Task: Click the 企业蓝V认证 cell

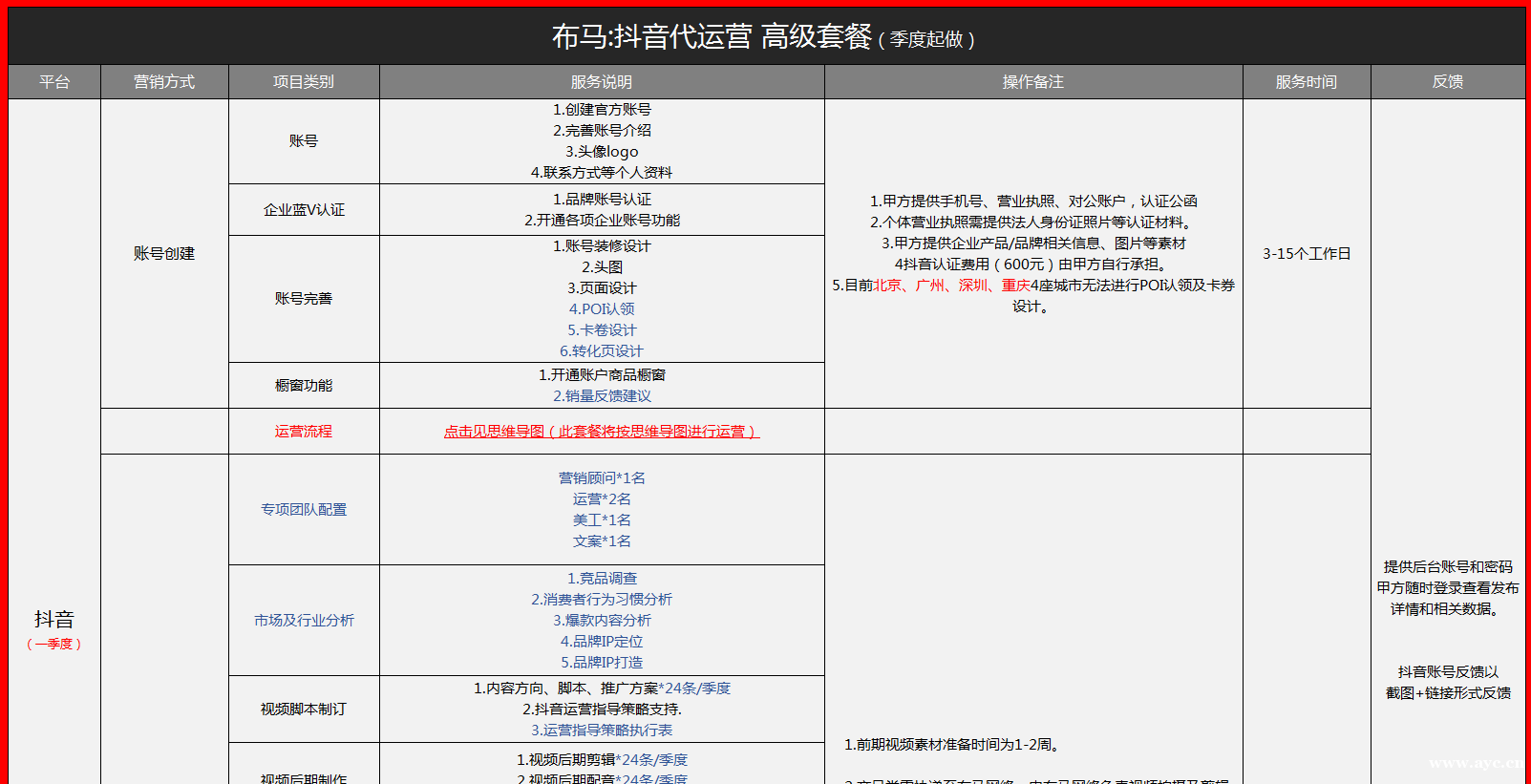Action: click(304, 210)
